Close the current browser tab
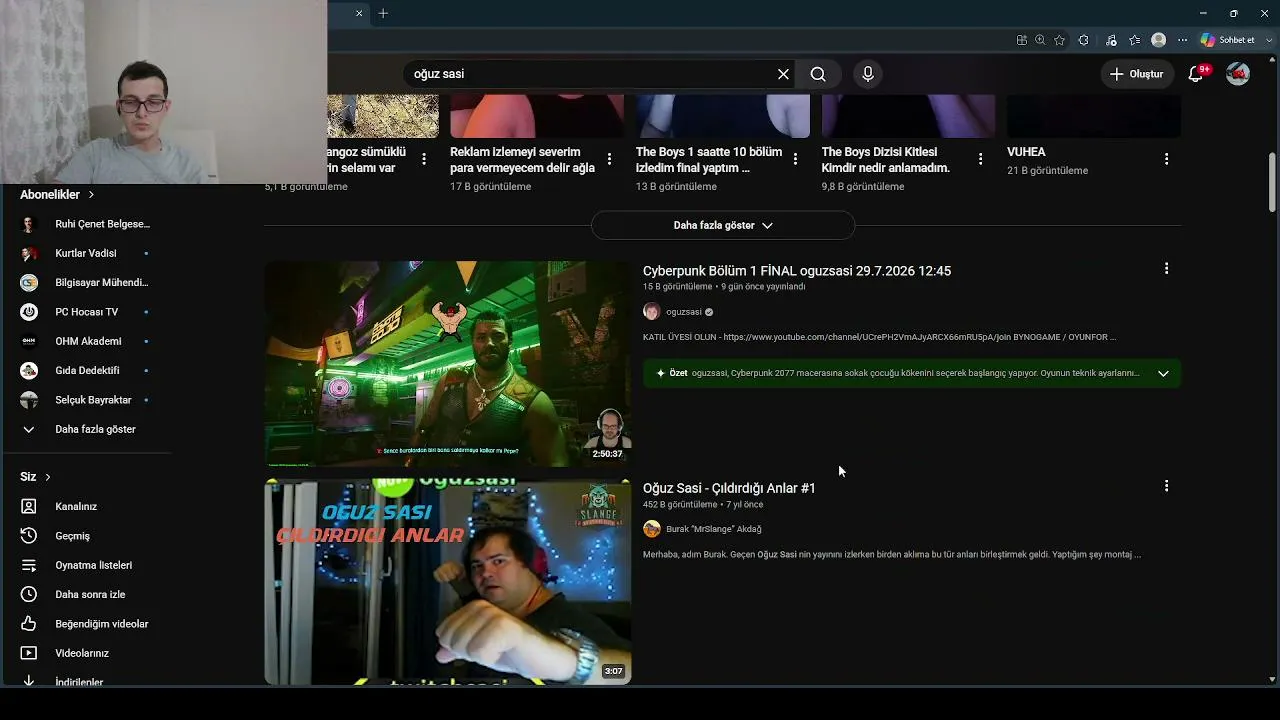Image resolution: width=1280 pixels, height=720 pixels. tap(359, 13)
